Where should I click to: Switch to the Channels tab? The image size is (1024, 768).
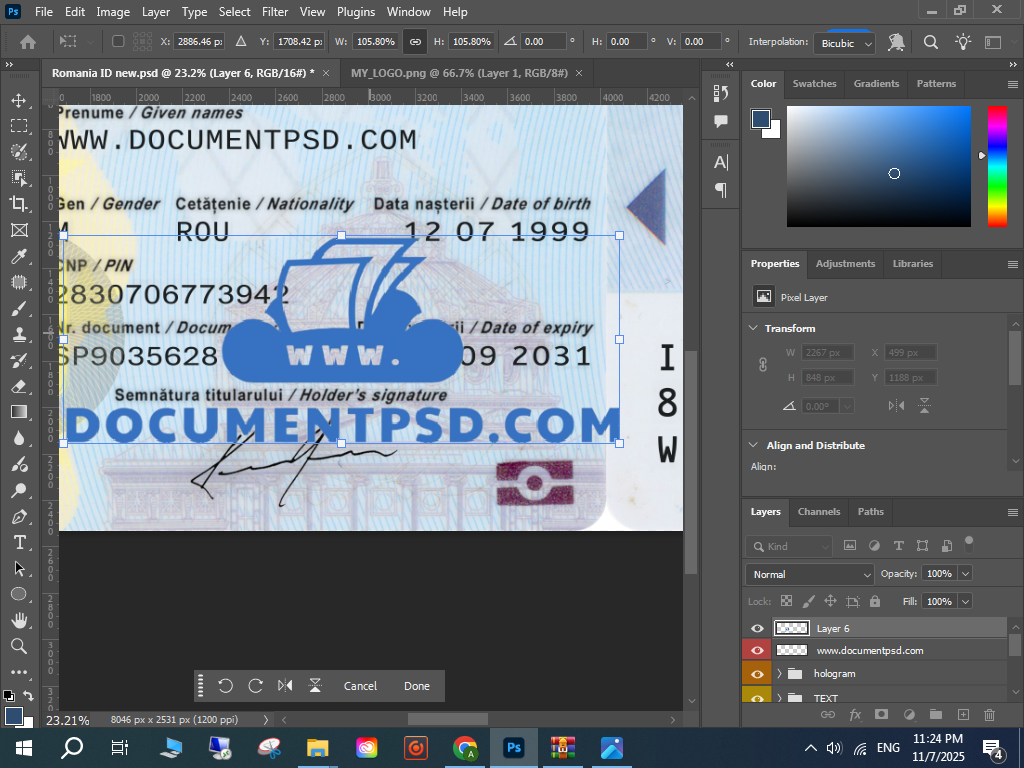click(x=818, y=511)
